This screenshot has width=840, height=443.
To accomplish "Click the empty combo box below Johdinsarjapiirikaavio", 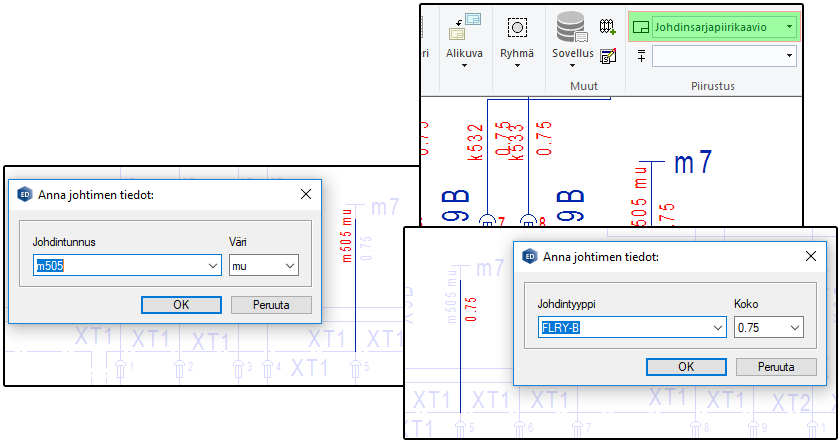I will pyautogui.click(x=724, y=56).
